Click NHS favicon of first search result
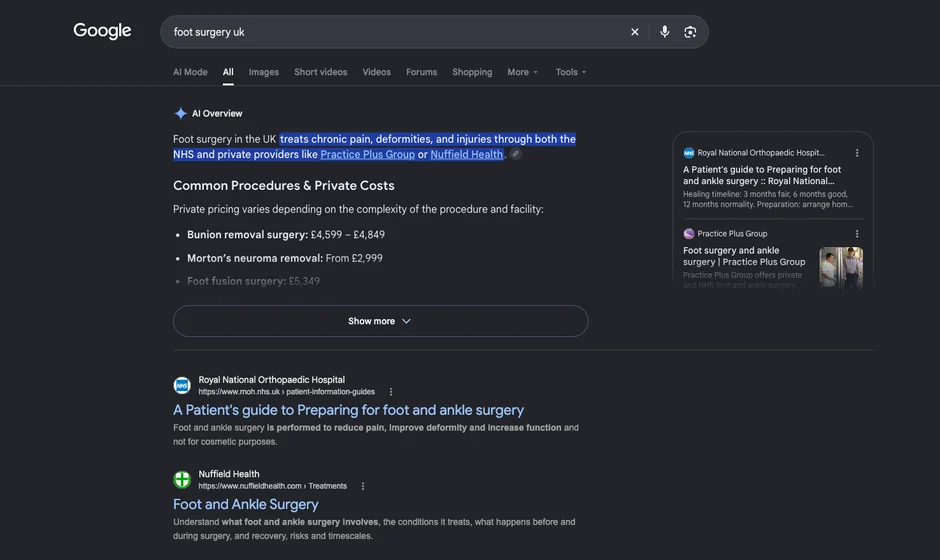Image resolution: width=940 pixels, height=560 pixels. 182,386
